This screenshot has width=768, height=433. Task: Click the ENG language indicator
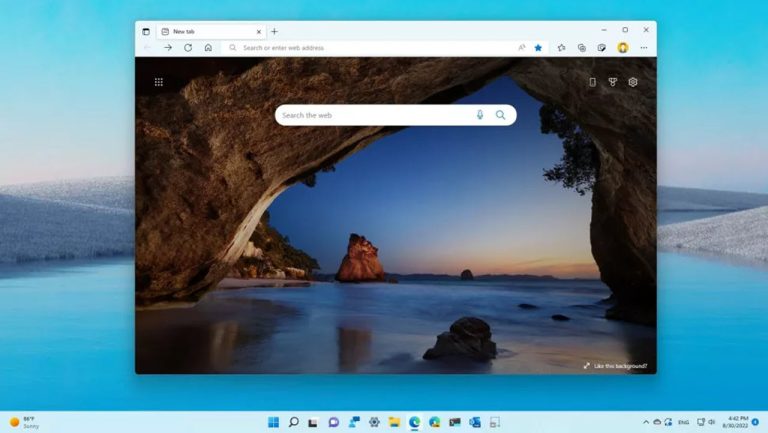(x=684, y=422)
